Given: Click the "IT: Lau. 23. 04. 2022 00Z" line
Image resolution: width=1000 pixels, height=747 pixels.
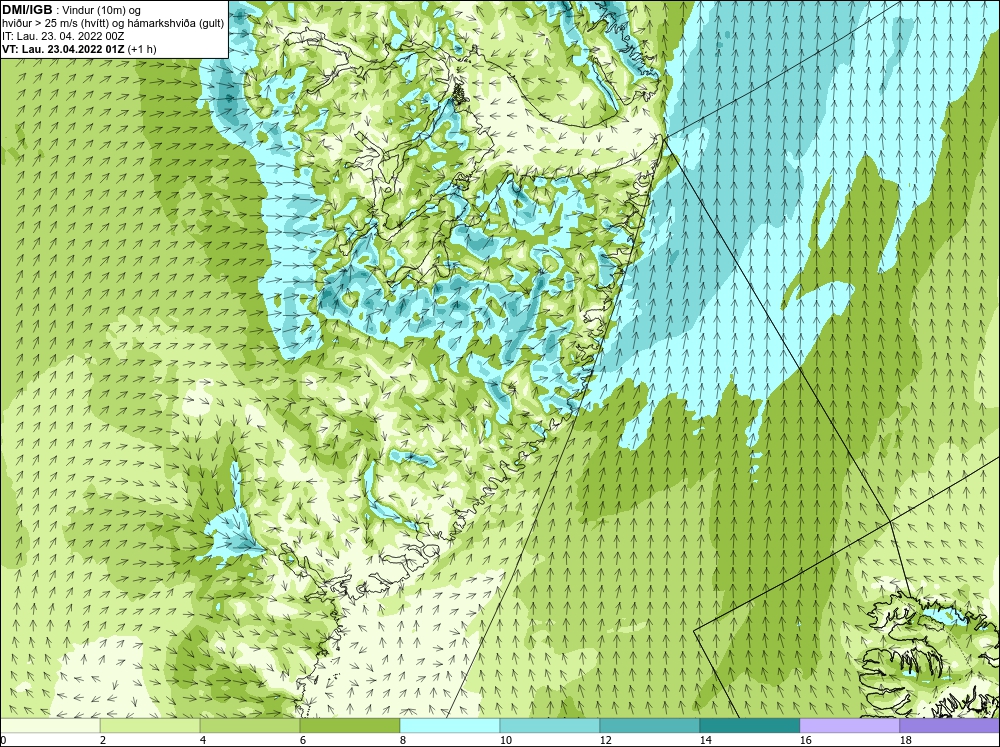Looking at the screenshot, I should pyautogui.click(x=62, y=36).
